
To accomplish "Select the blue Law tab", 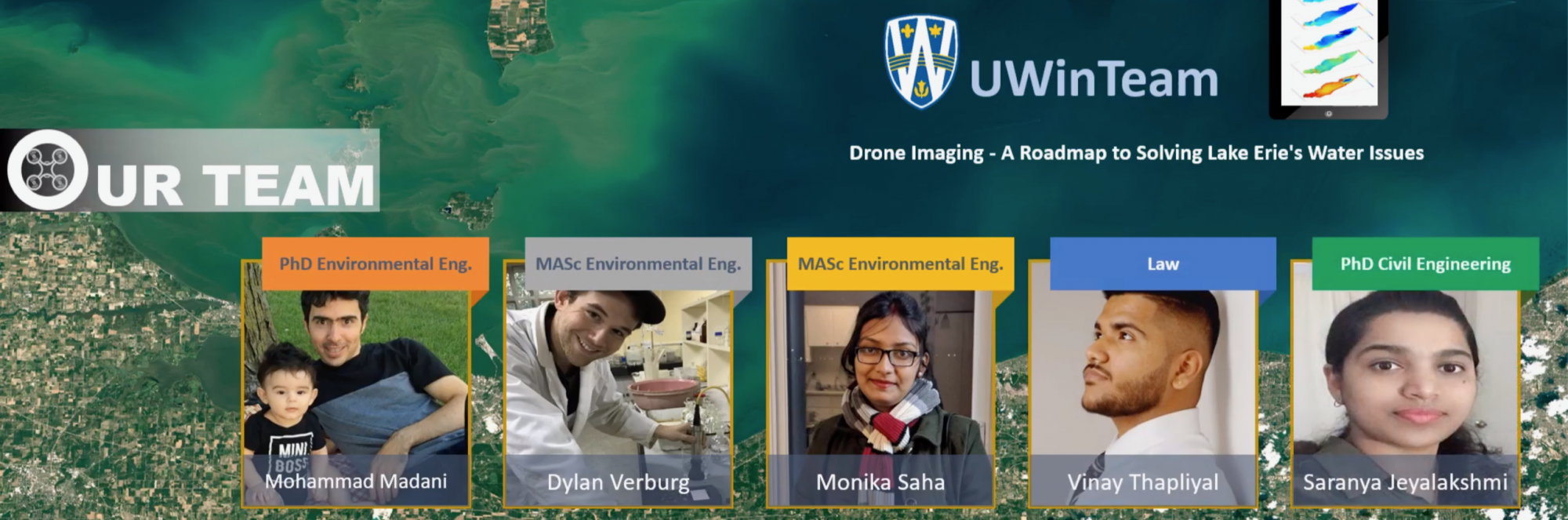I will [1163, 264].
